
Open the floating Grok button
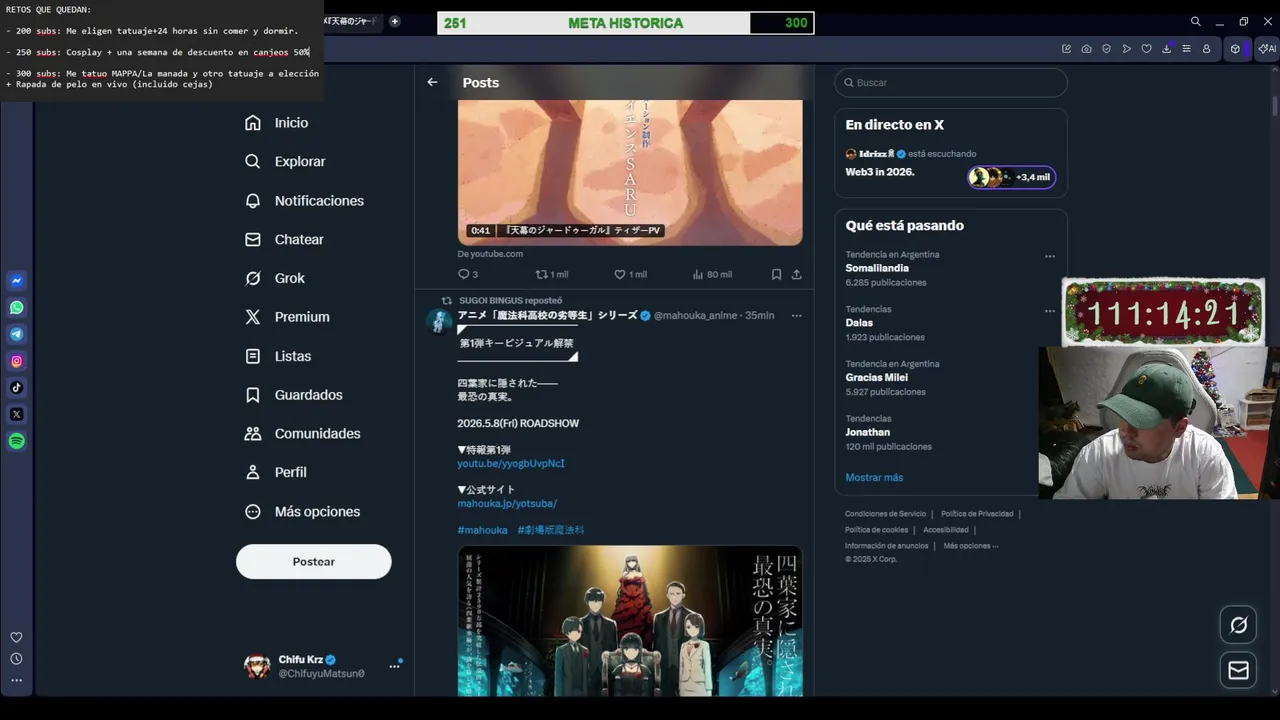pyautogui.click(x=1239, y=625)
